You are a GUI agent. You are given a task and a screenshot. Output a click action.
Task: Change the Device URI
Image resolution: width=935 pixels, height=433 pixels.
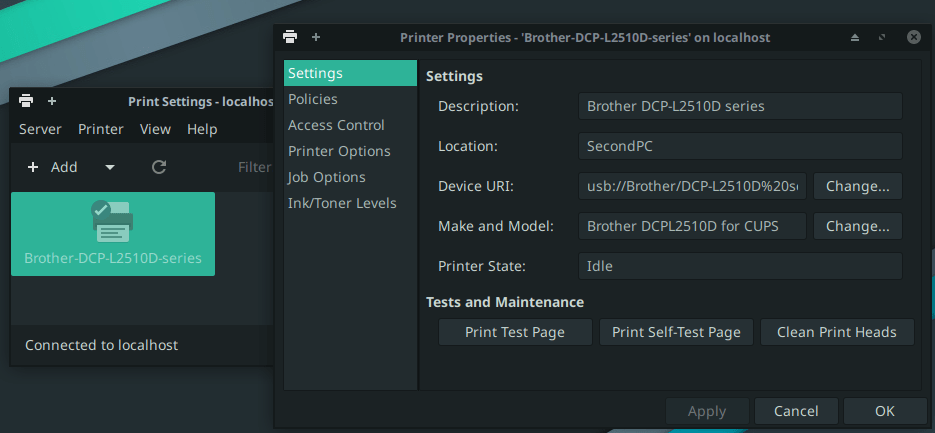pyautogui.click(x=857, y=186)
